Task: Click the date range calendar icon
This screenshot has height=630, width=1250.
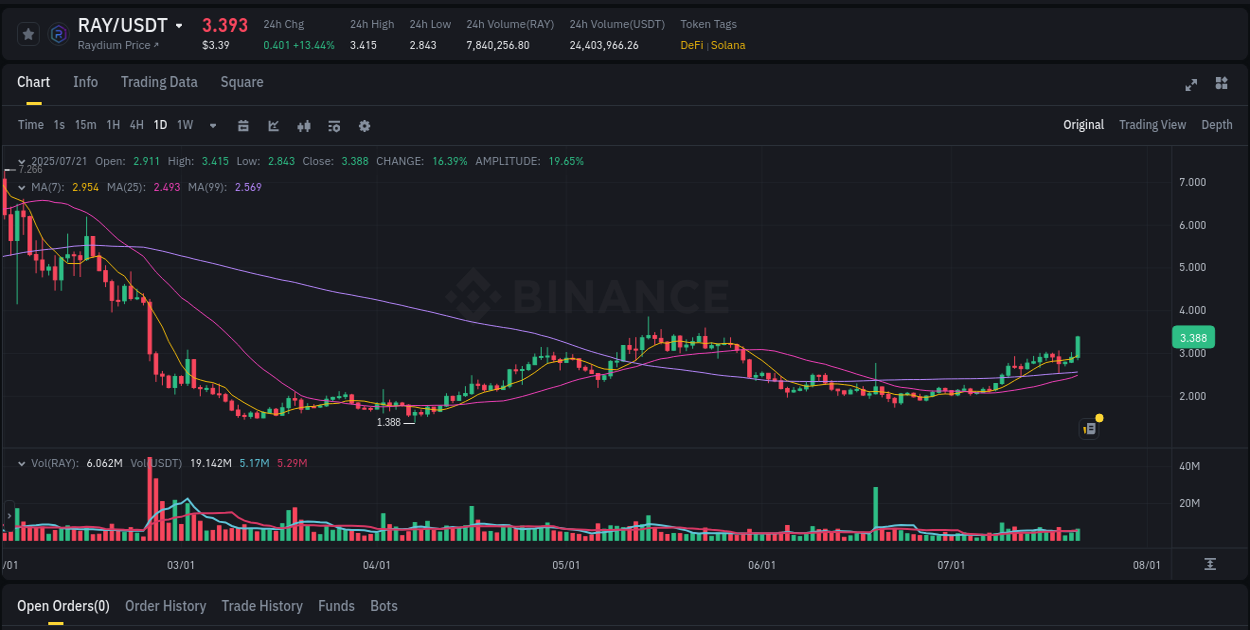Action: point(243,126)
